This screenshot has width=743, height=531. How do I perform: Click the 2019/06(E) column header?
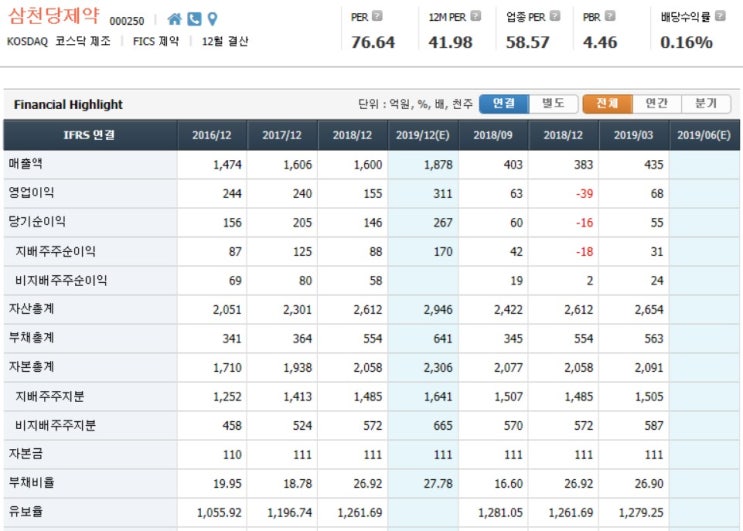[704, 135]
